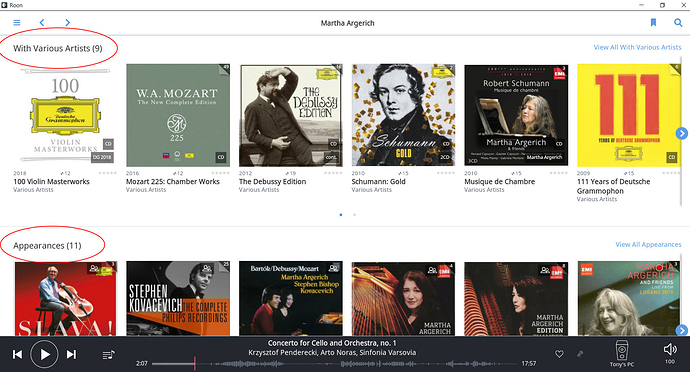Open the Musique de Chambre album cover
This screenshot has height=372, width=690.
pos(516,115)
